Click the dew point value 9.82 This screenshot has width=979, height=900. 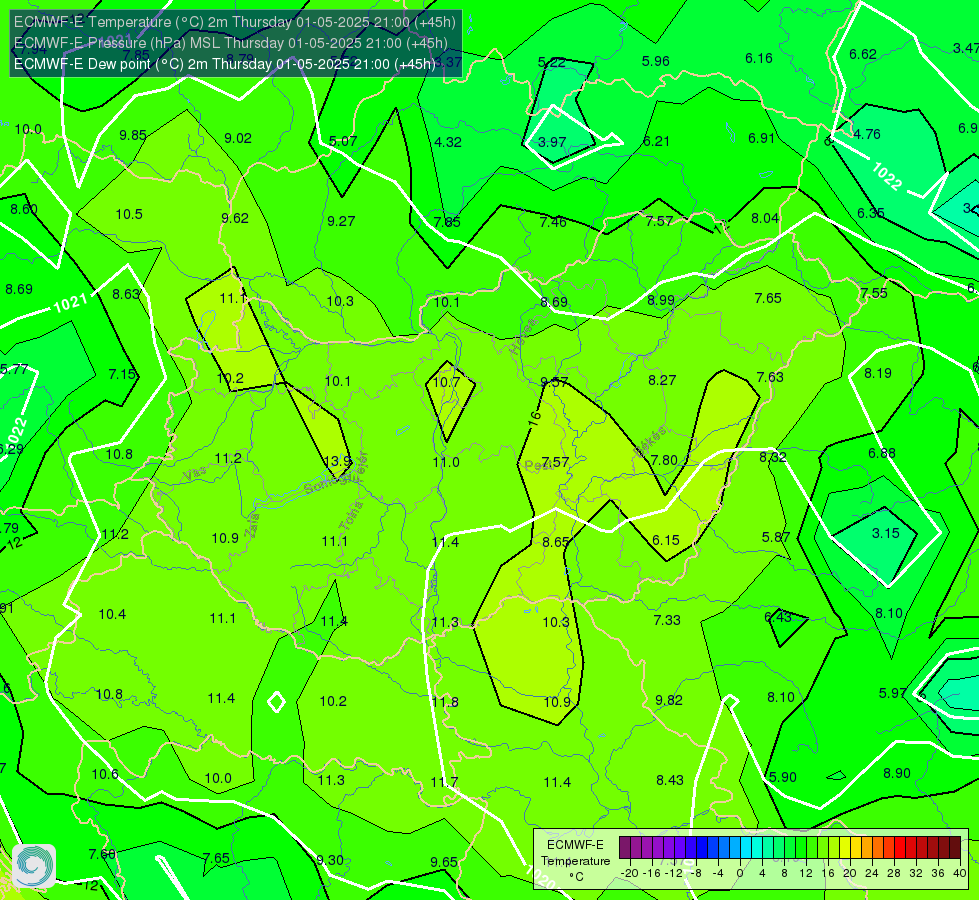point(669,700)
